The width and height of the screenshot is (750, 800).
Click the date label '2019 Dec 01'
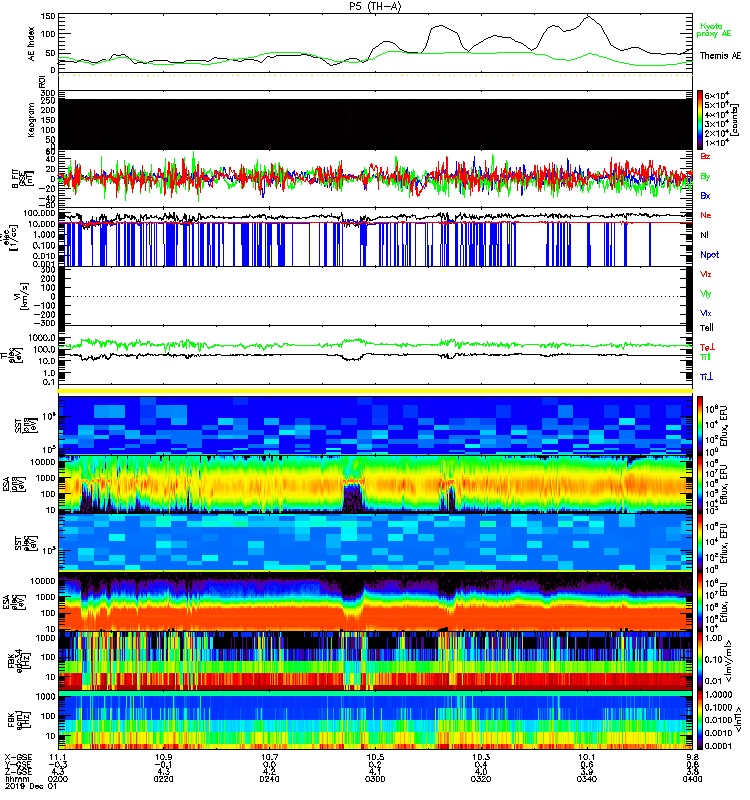click(30, 786)
